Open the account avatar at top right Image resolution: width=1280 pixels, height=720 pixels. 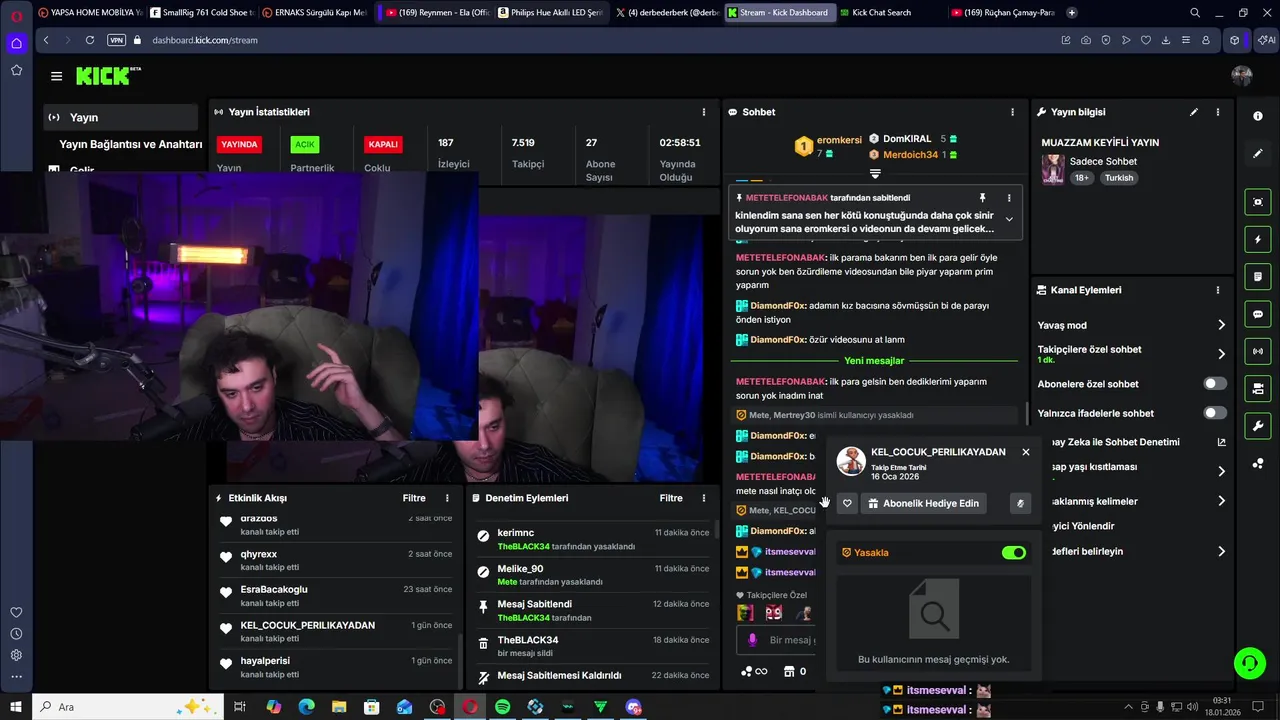point(1242,76)
